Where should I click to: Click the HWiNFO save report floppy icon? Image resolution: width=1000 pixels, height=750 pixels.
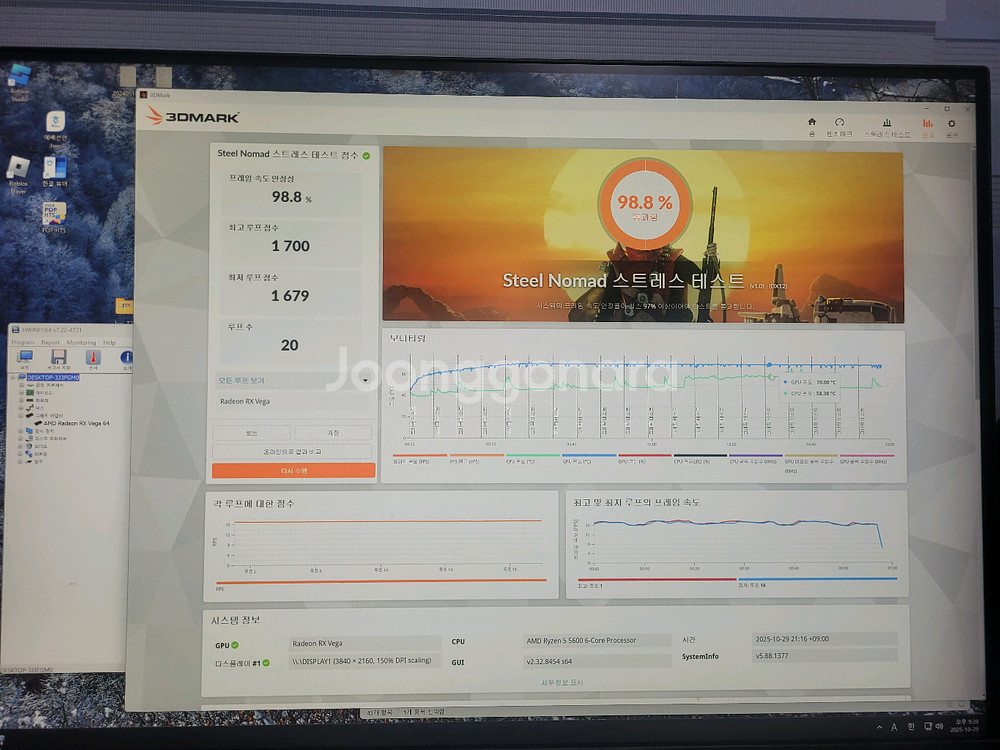[59, 359]
